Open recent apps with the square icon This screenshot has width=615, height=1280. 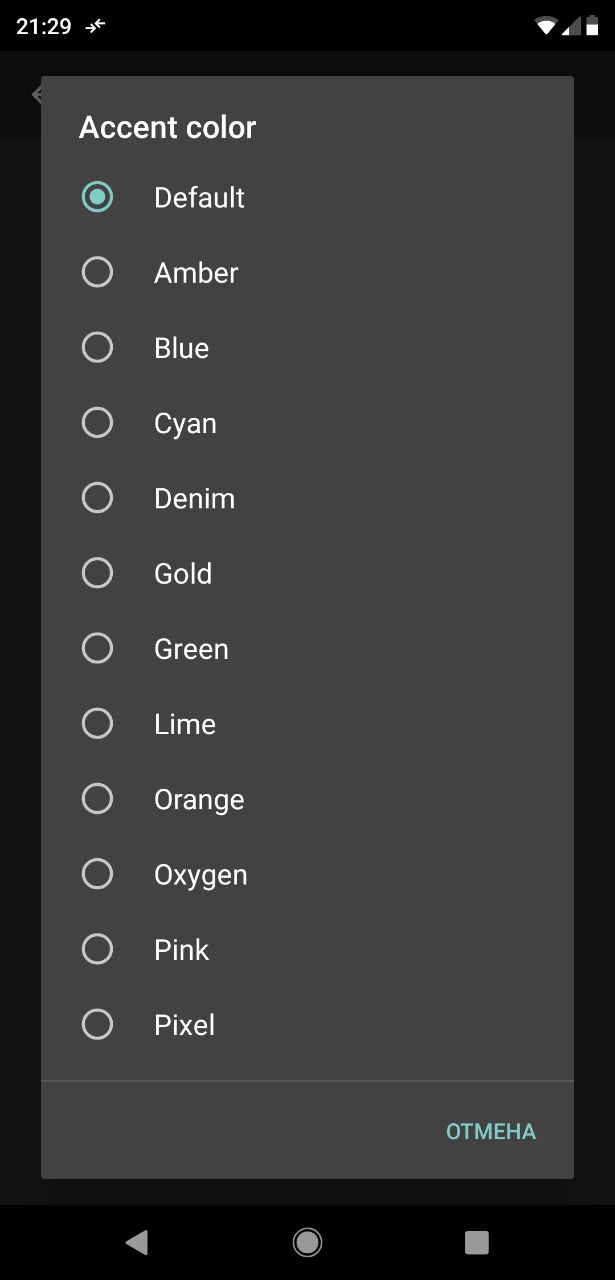coord(477,1242)
